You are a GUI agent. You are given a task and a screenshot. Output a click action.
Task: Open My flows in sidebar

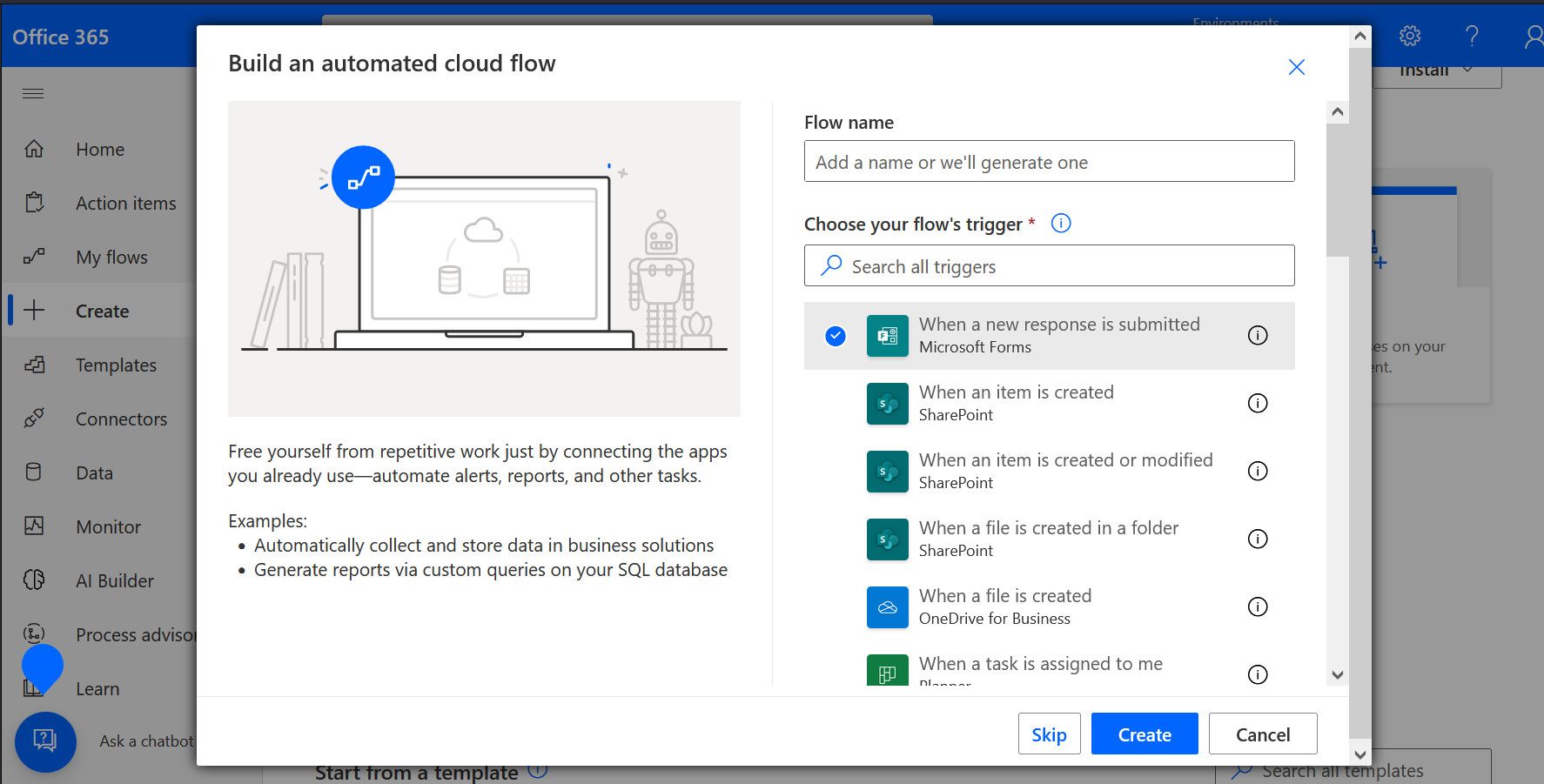111,258
